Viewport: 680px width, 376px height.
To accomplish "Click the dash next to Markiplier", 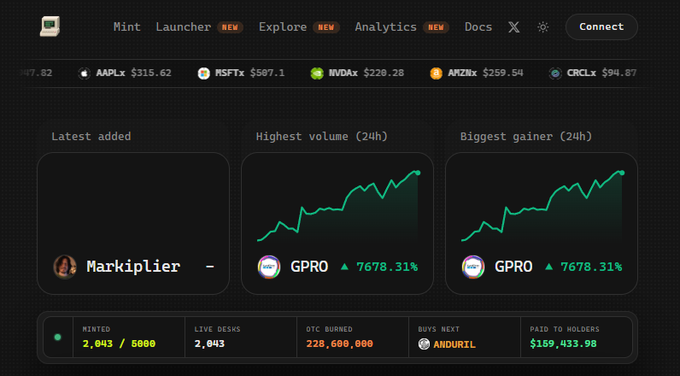I will [x=210, y=267].
